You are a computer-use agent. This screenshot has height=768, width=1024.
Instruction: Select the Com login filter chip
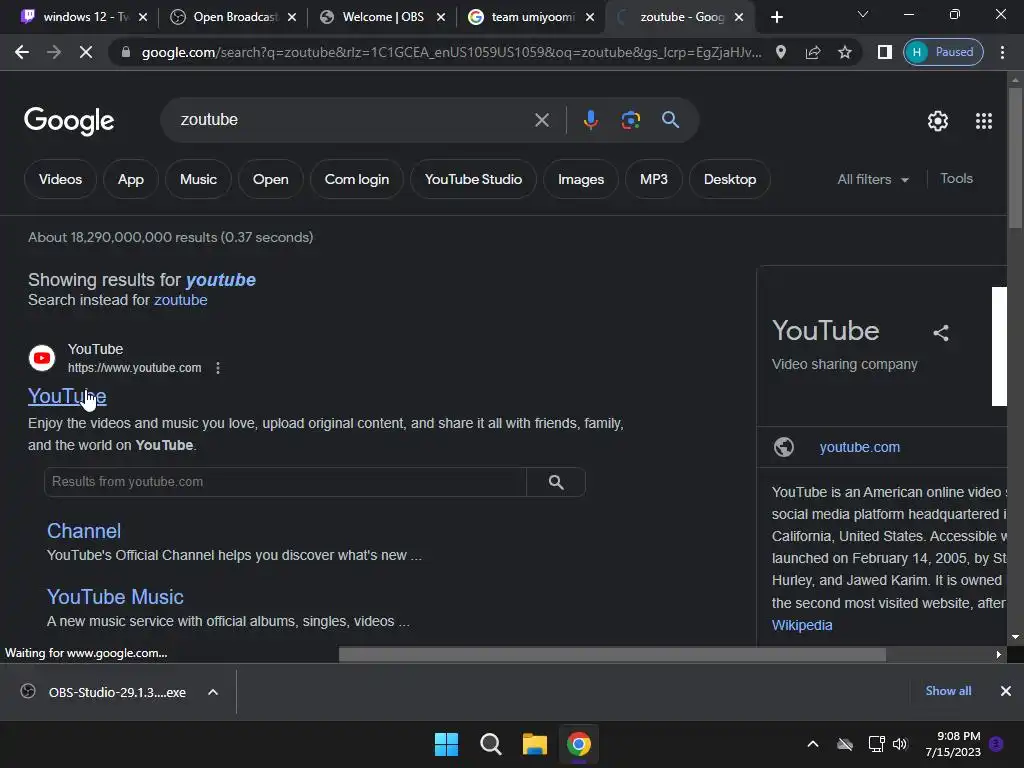pos(357,180)
